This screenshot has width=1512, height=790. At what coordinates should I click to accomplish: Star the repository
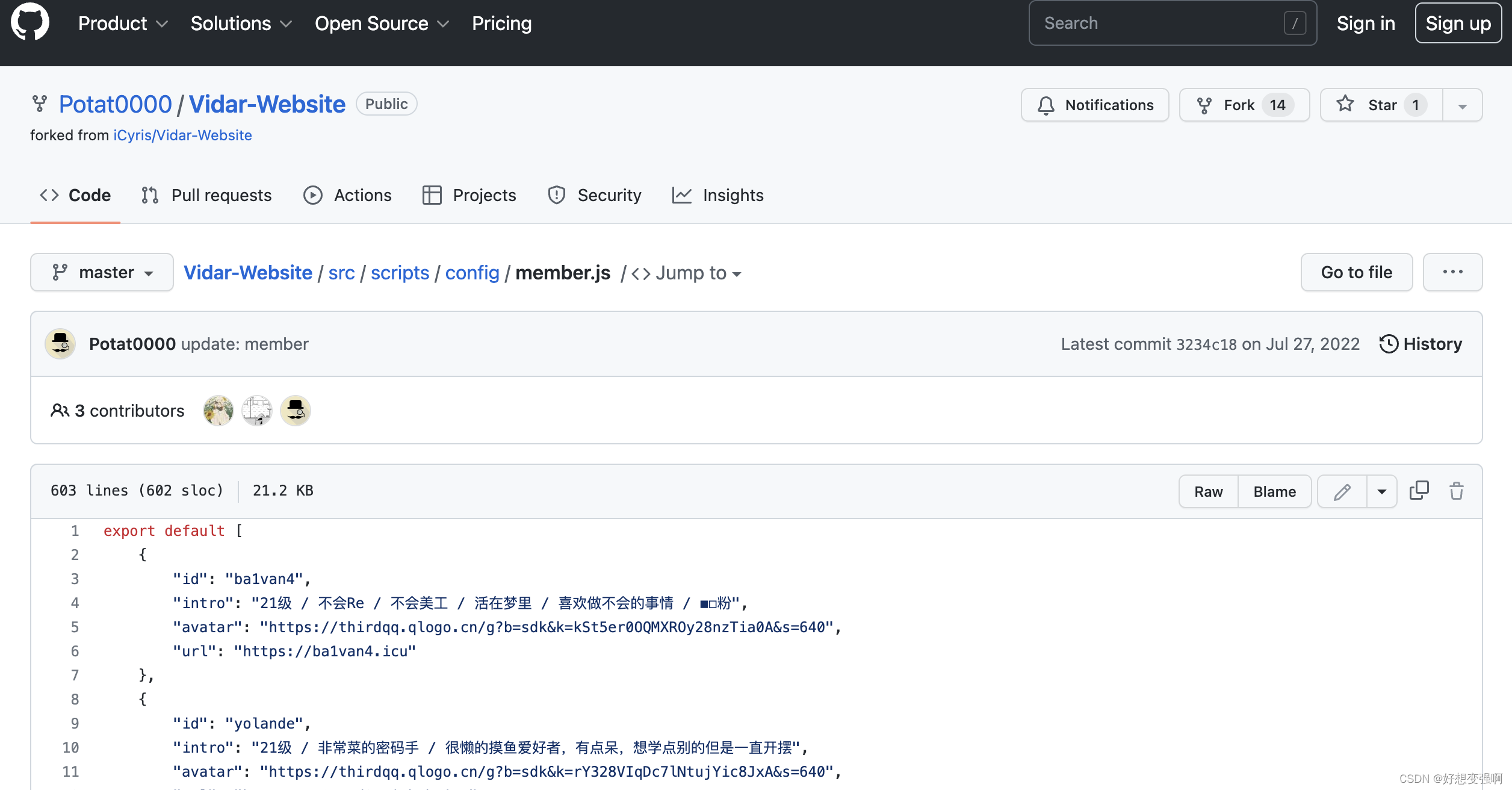point(1381,105)
